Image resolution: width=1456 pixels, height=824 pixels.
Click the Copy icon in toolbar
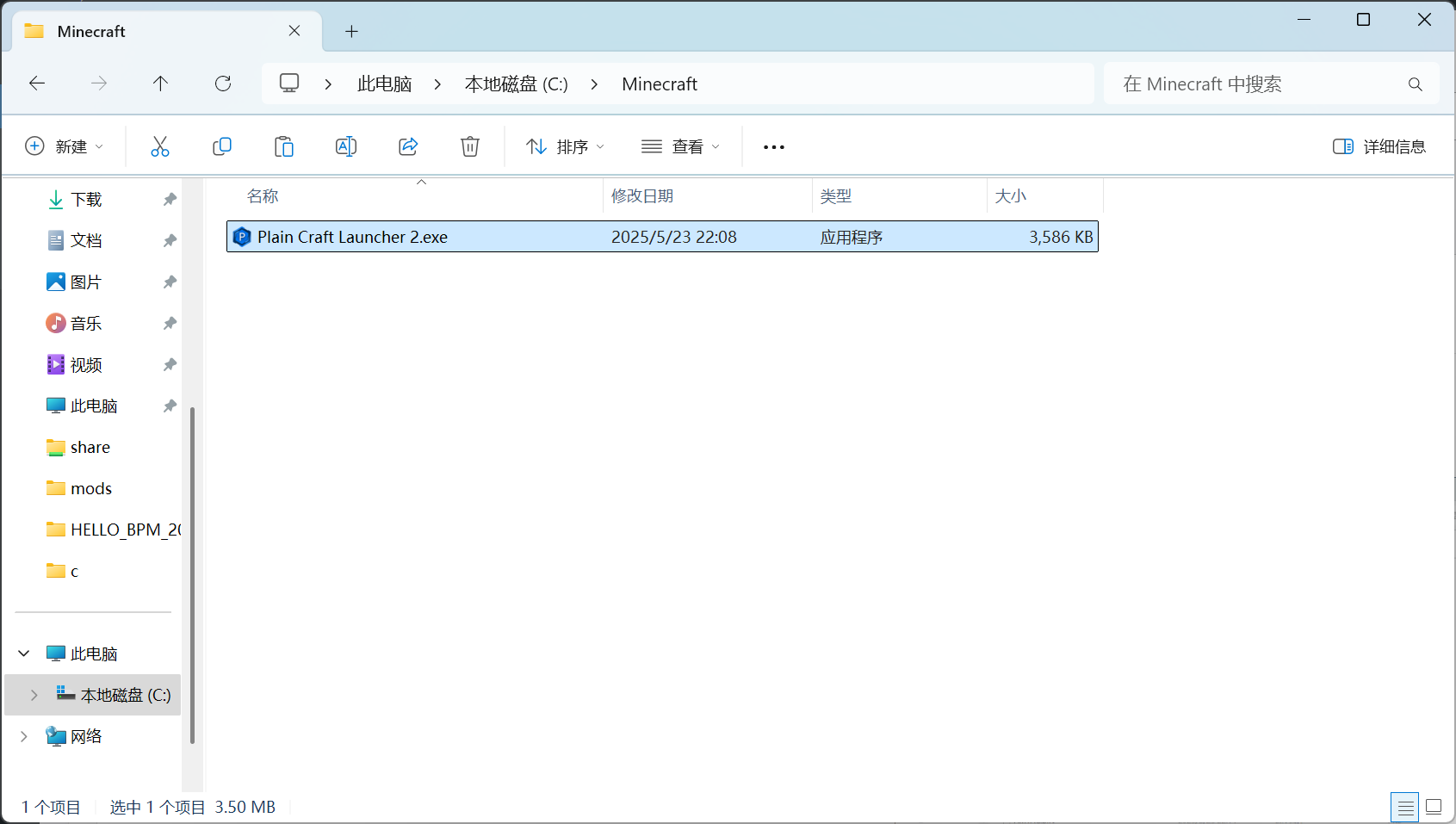click(x=222, y=146)
